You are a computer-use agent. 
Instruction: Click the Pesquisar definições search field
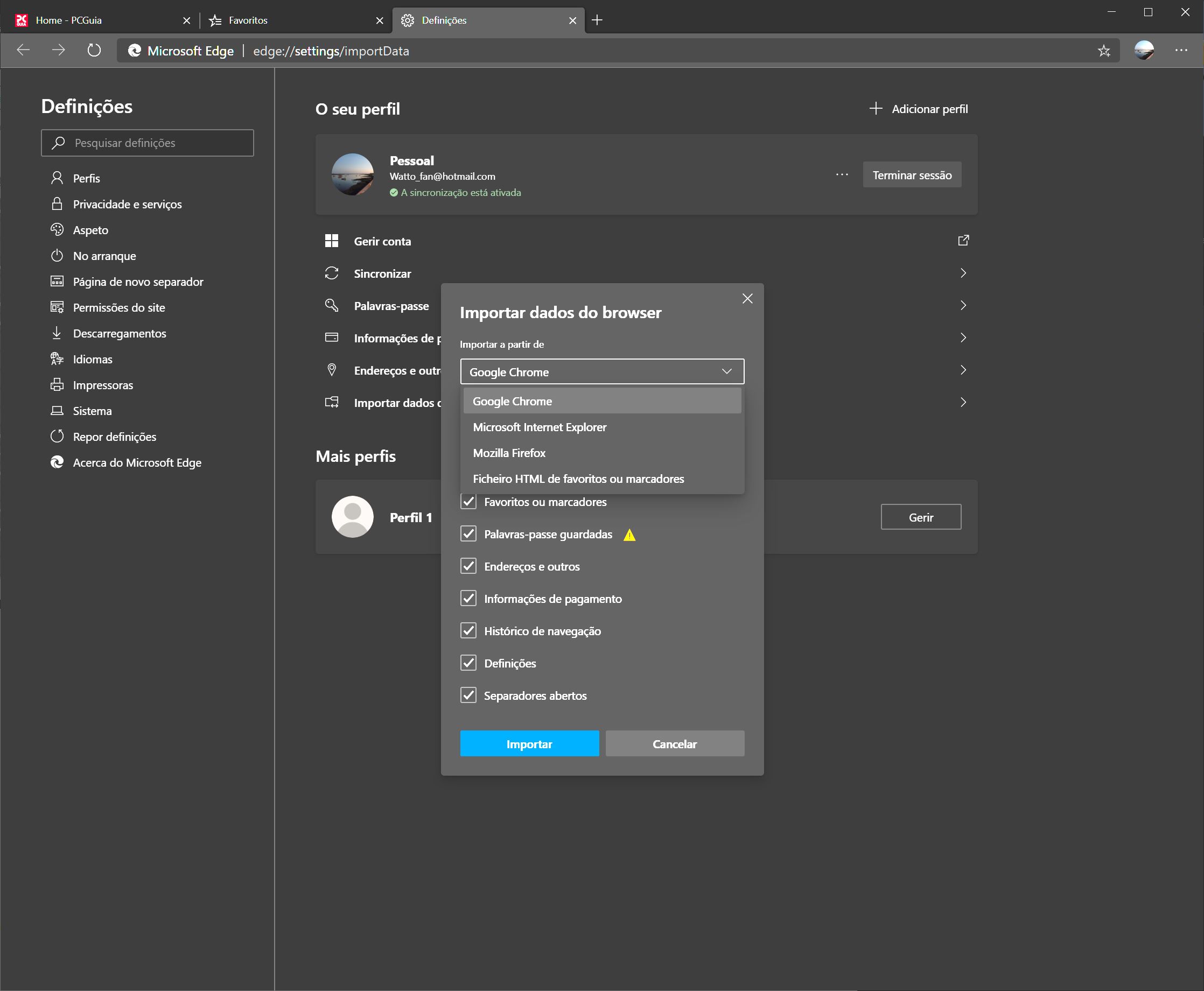tap(148, 143)
